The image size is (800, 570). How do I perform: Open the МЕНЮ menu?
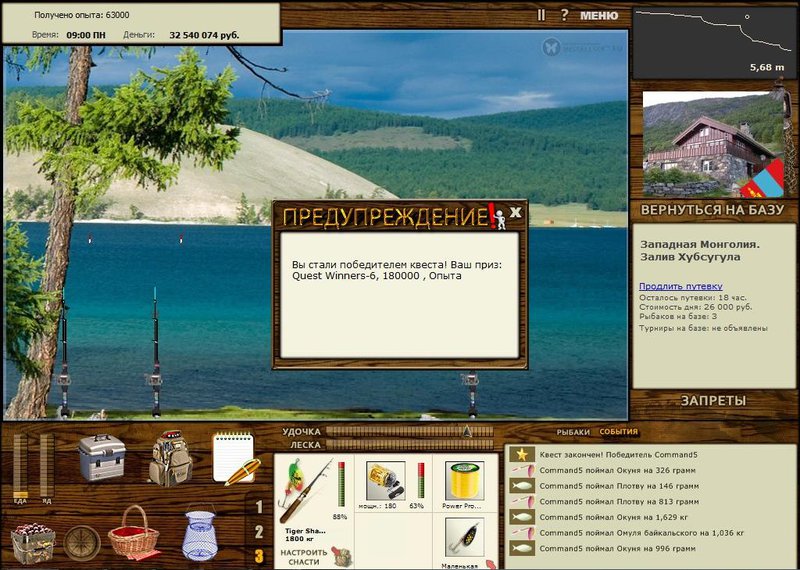[599, 16]
